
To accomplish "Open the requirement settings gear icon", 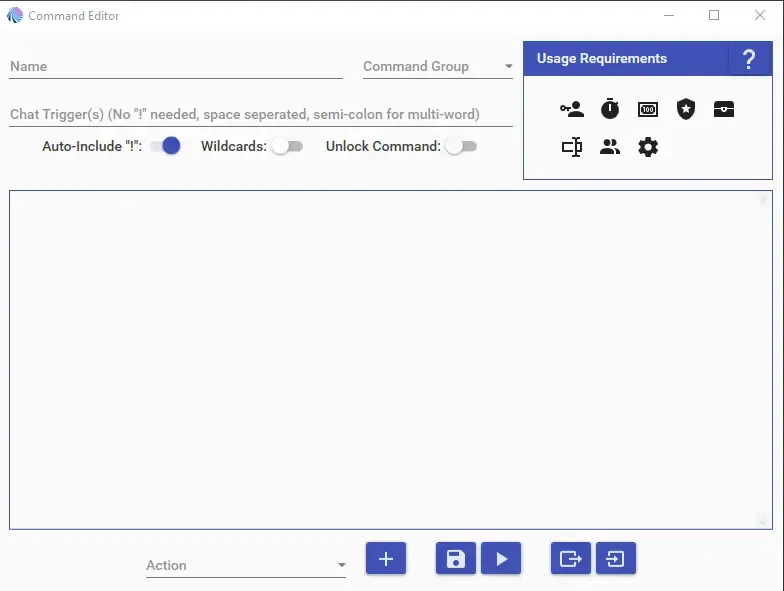I will (648, 148).
